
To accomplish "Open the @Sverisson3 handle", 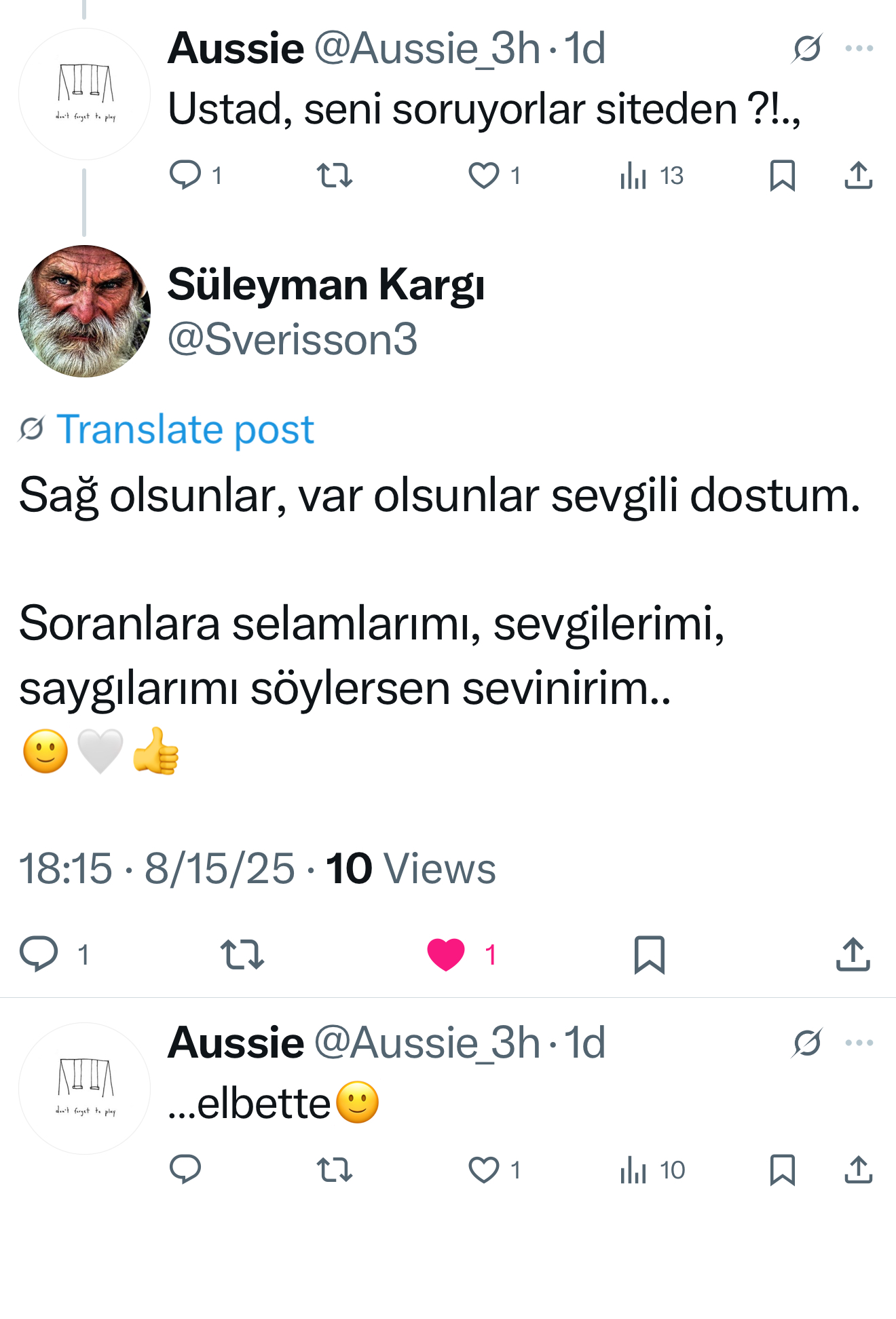I will 292,339.
